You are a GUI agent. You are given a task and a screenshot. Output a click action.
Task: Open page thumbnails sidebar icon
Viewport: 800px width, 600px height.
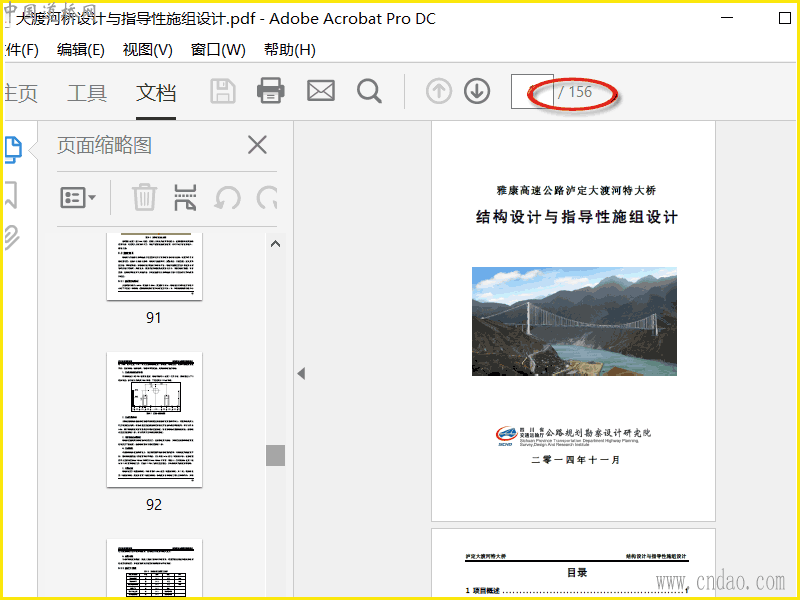click(13, 150)
